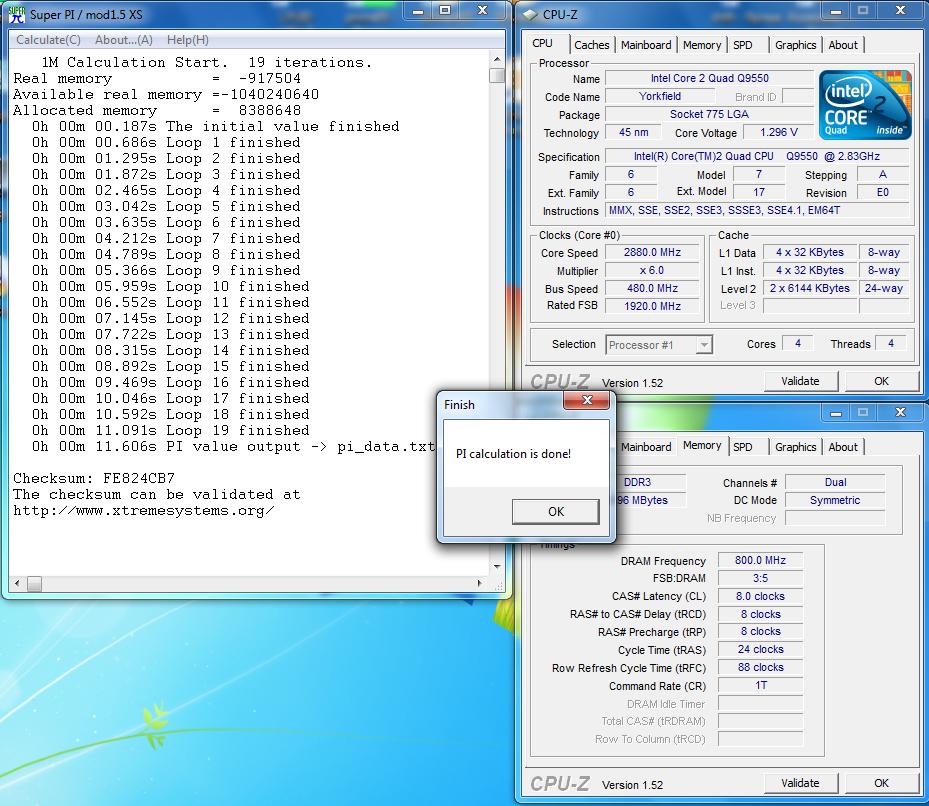Click OK in upper CPU-Z window

(x=881, y=381)
